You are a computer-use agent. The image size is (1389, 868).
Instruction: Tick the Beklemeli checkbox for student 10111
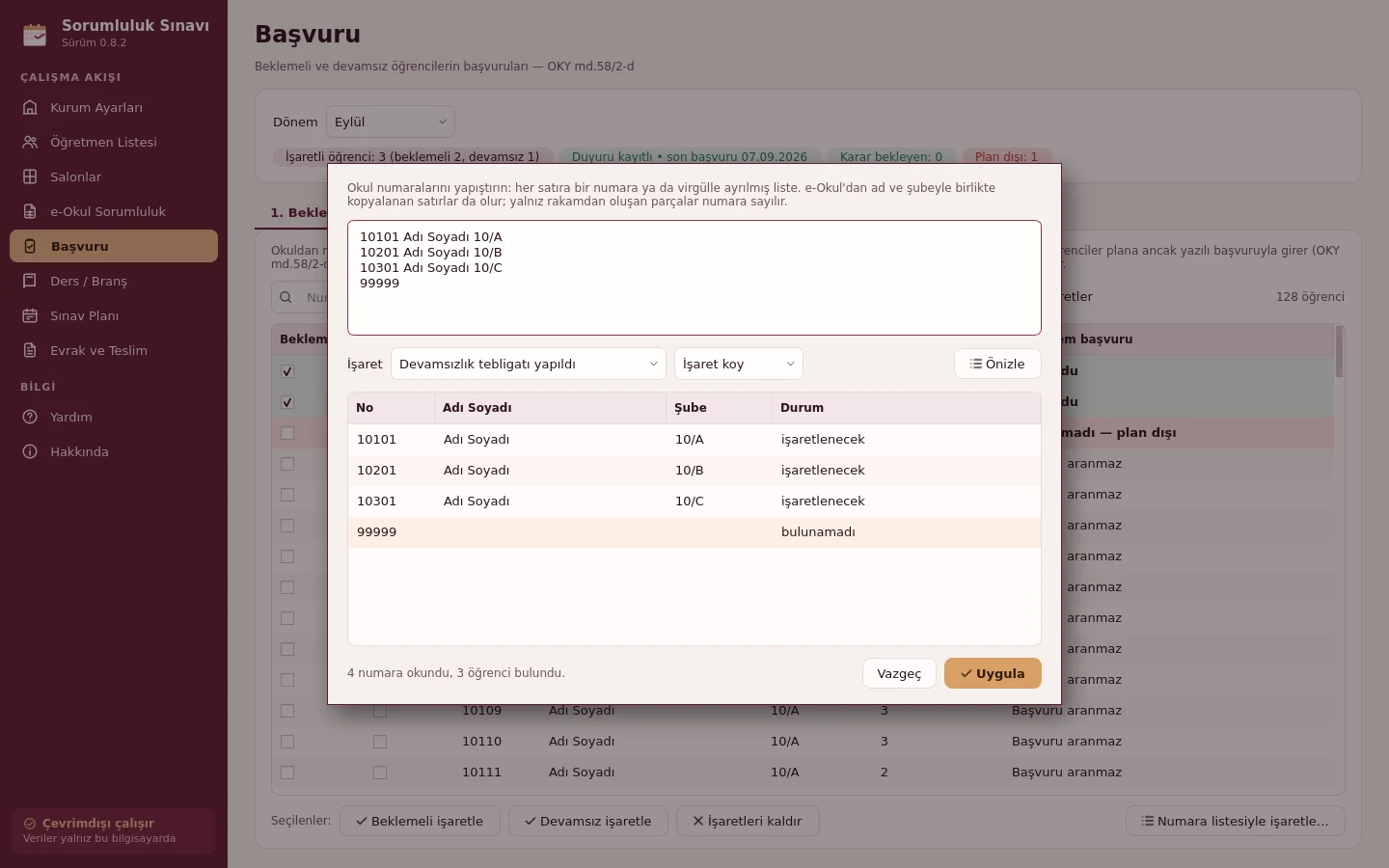287,773
